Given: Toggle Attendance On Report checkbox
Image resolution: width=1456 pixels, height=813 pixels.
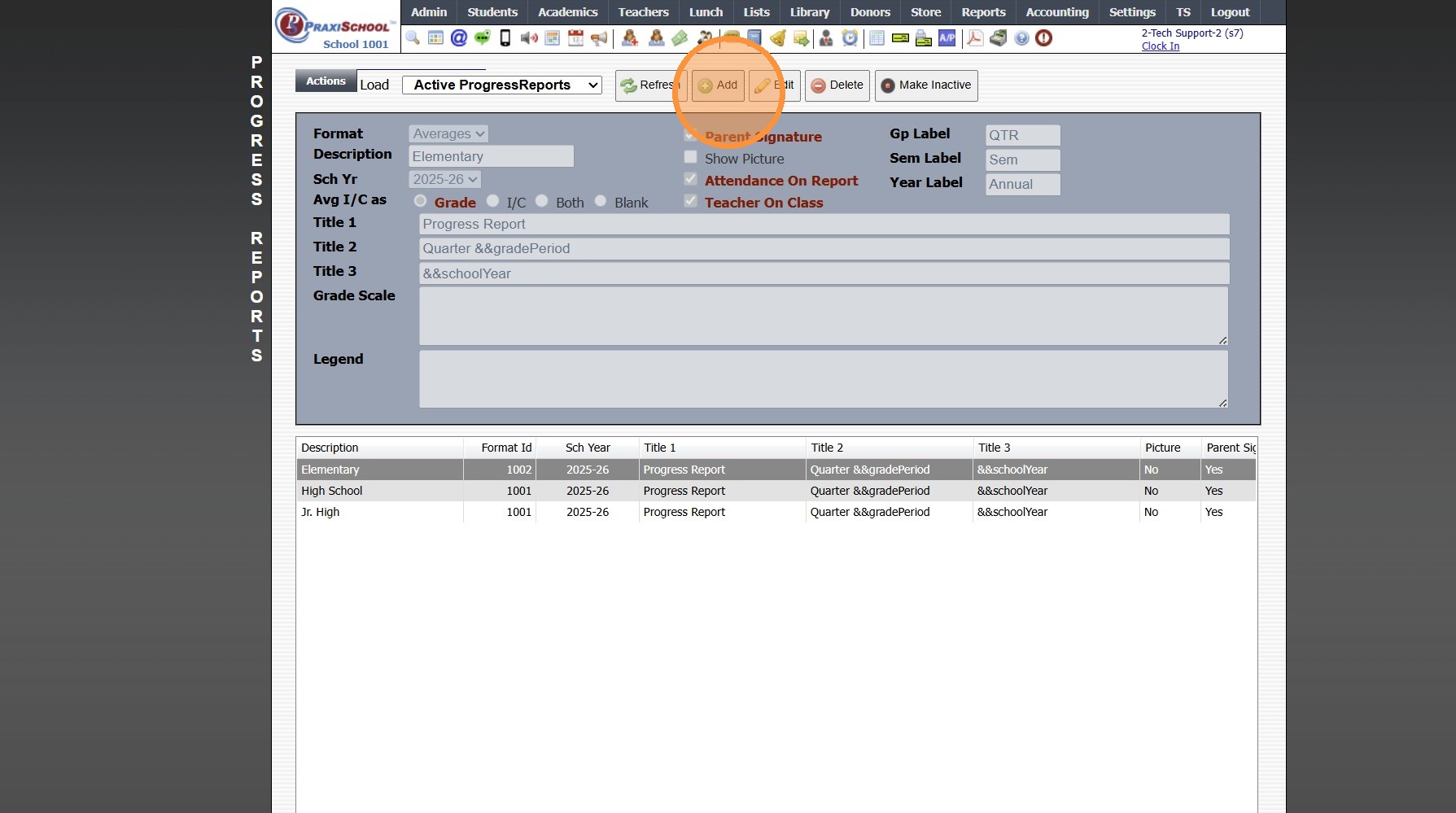Looking at the screenshot, I should (x=690, y=179).
